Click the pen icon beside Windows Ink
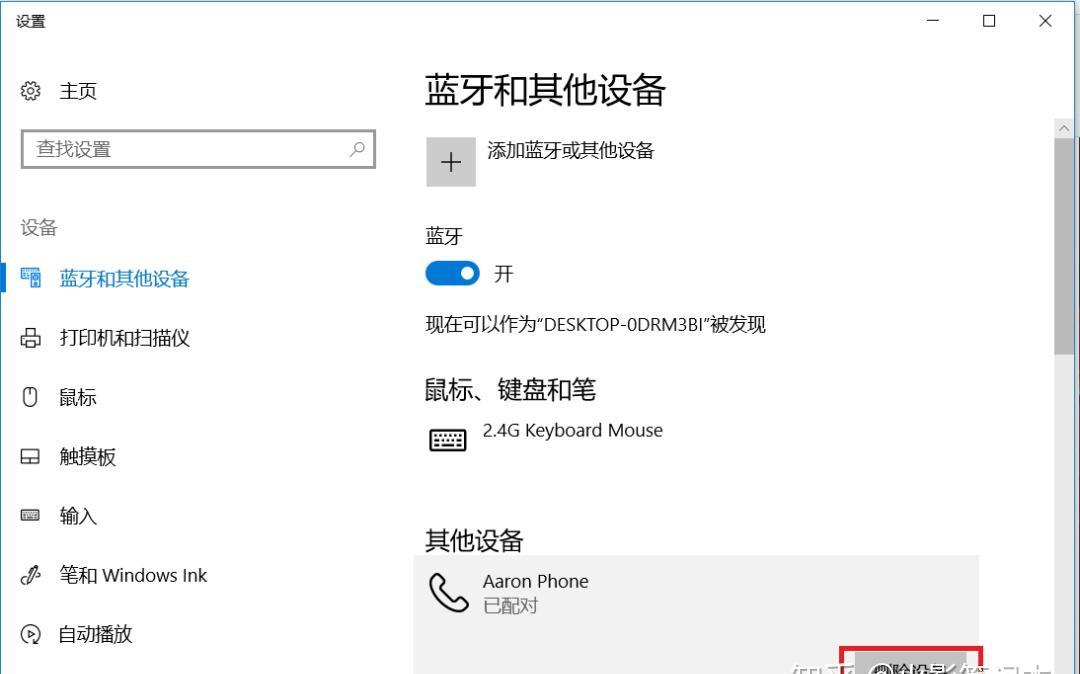Screen dimensions: 1080x674 (30, 575)
